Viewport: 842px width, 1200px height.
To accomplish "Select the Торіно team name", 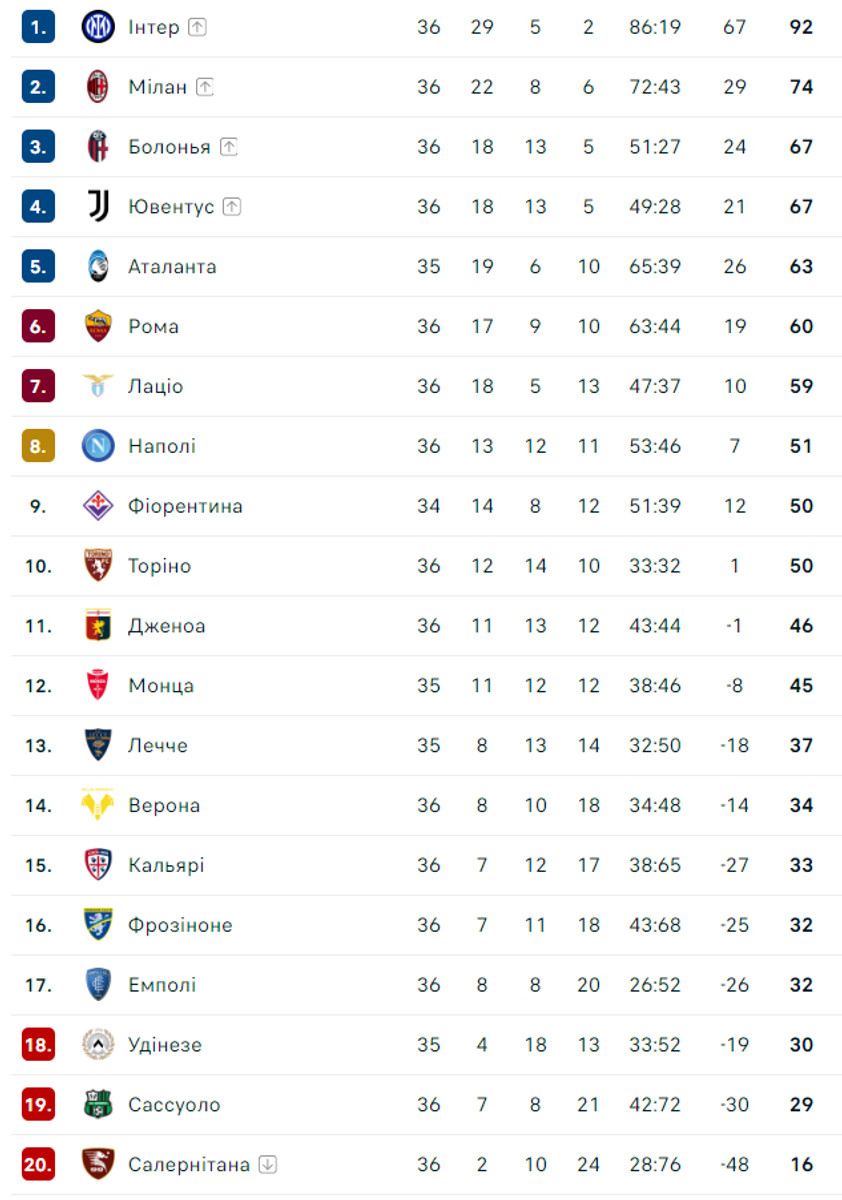I will pos(159,566).
